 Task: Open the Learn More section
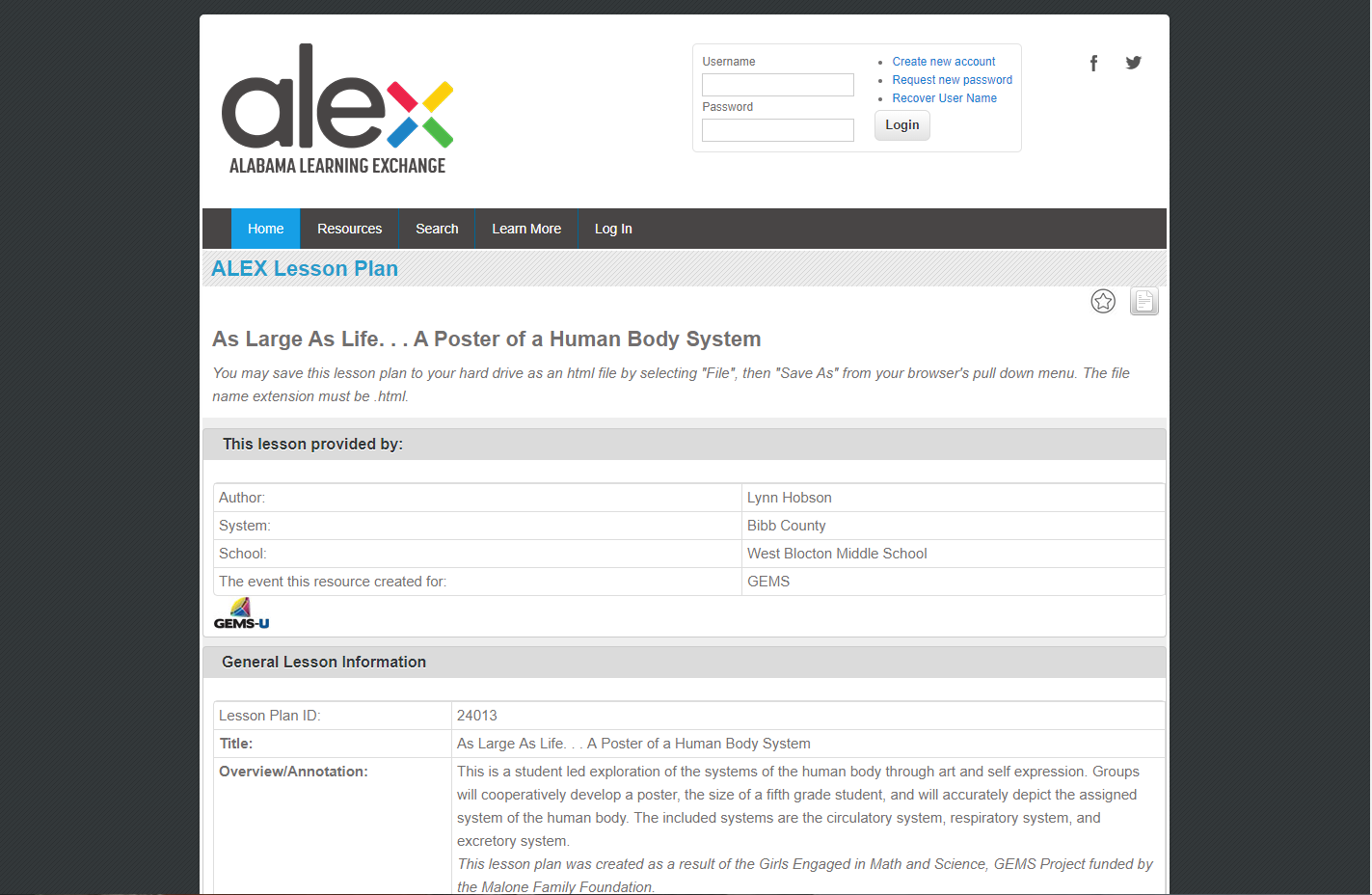pos(526,229)
